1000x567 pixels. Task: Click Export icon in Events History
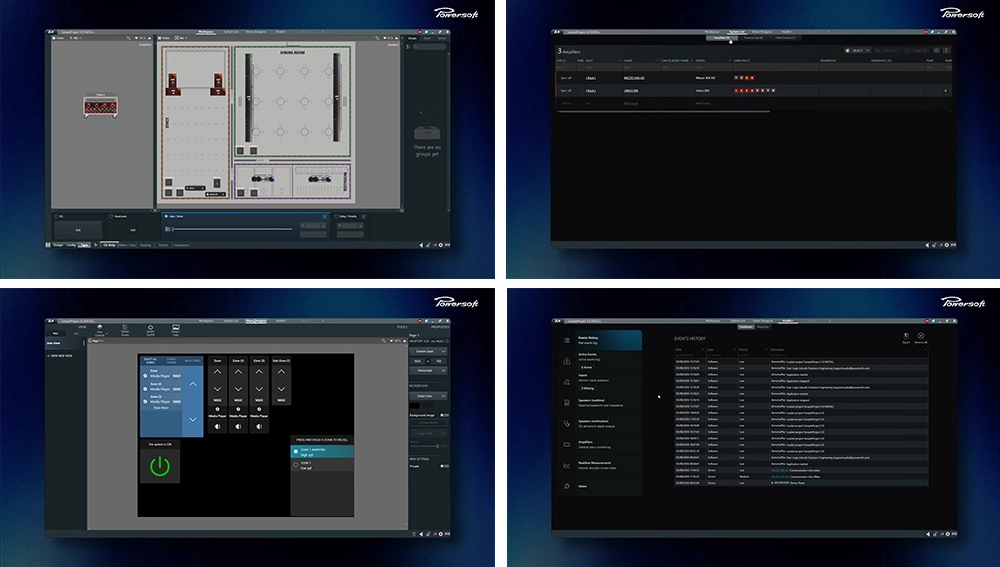click(x=906, y=336)
